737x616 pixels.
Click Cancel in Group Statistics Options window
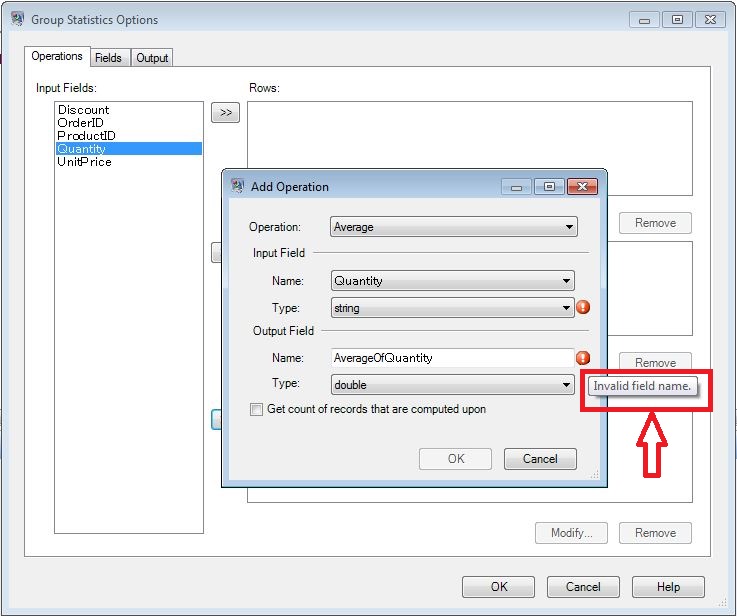point(583,587)
